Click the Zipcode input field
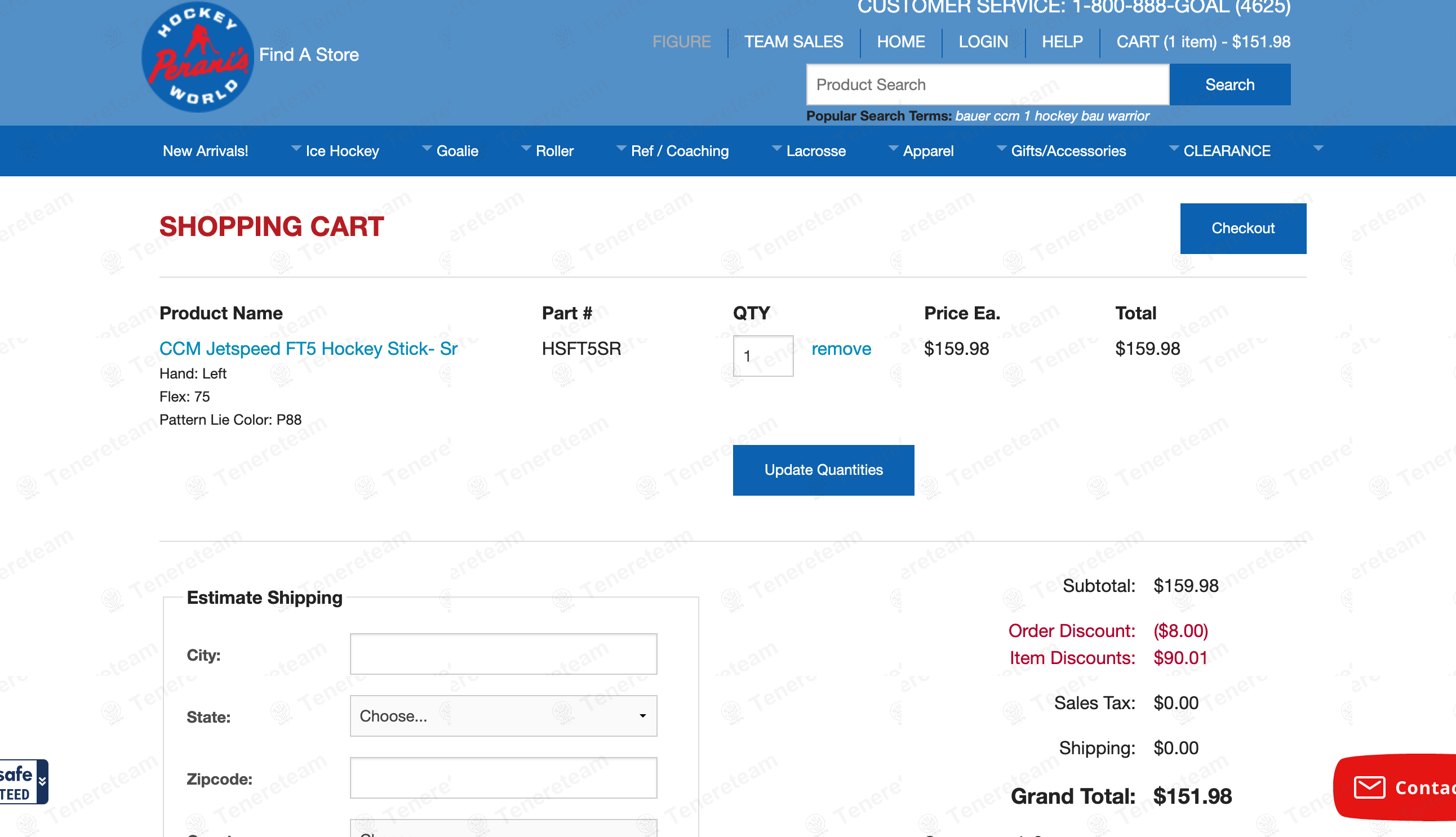 click(503, 778)
